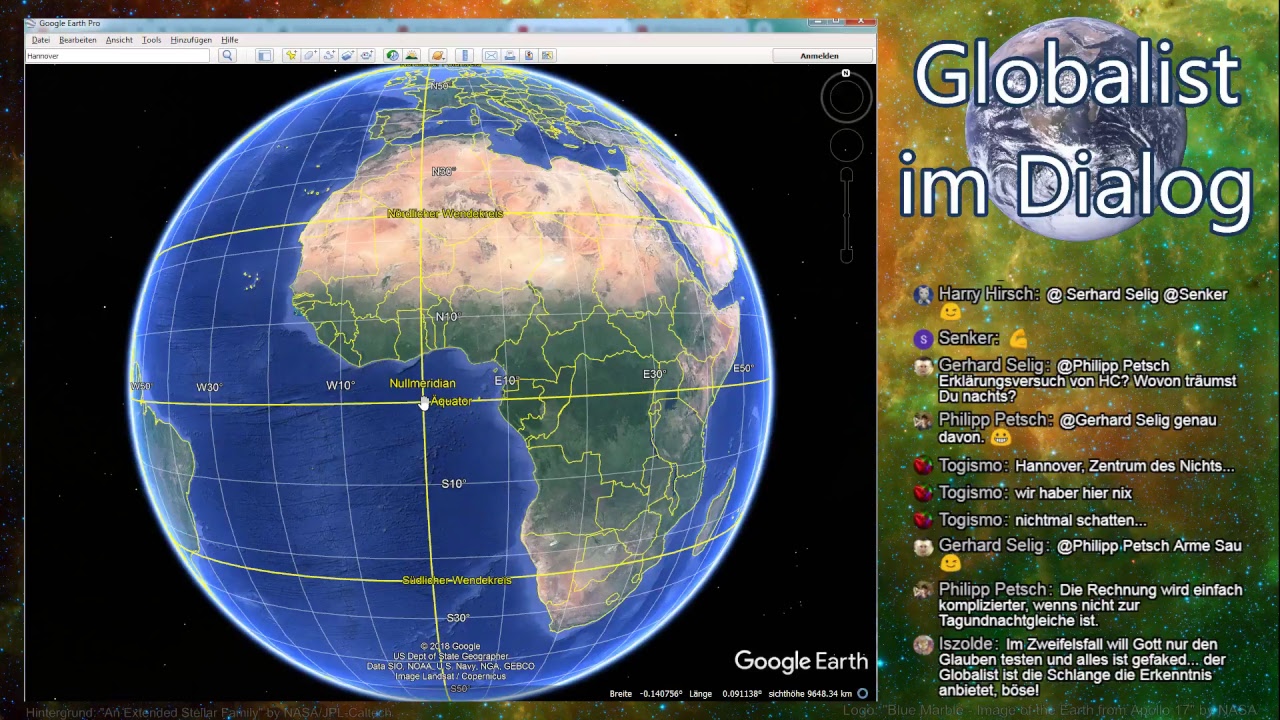
Task: Click the move joystick circle
Action: click(x=846, y=146)
